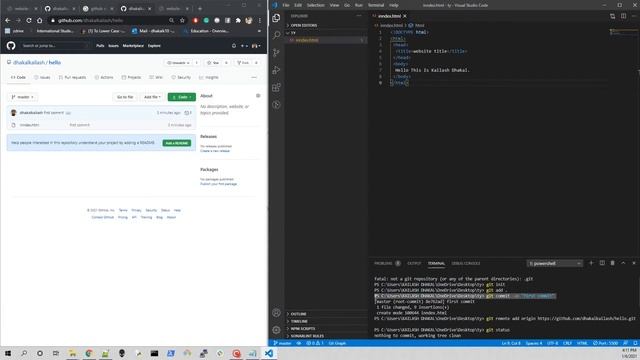Click the Chrome address bar

coord(108,20)
